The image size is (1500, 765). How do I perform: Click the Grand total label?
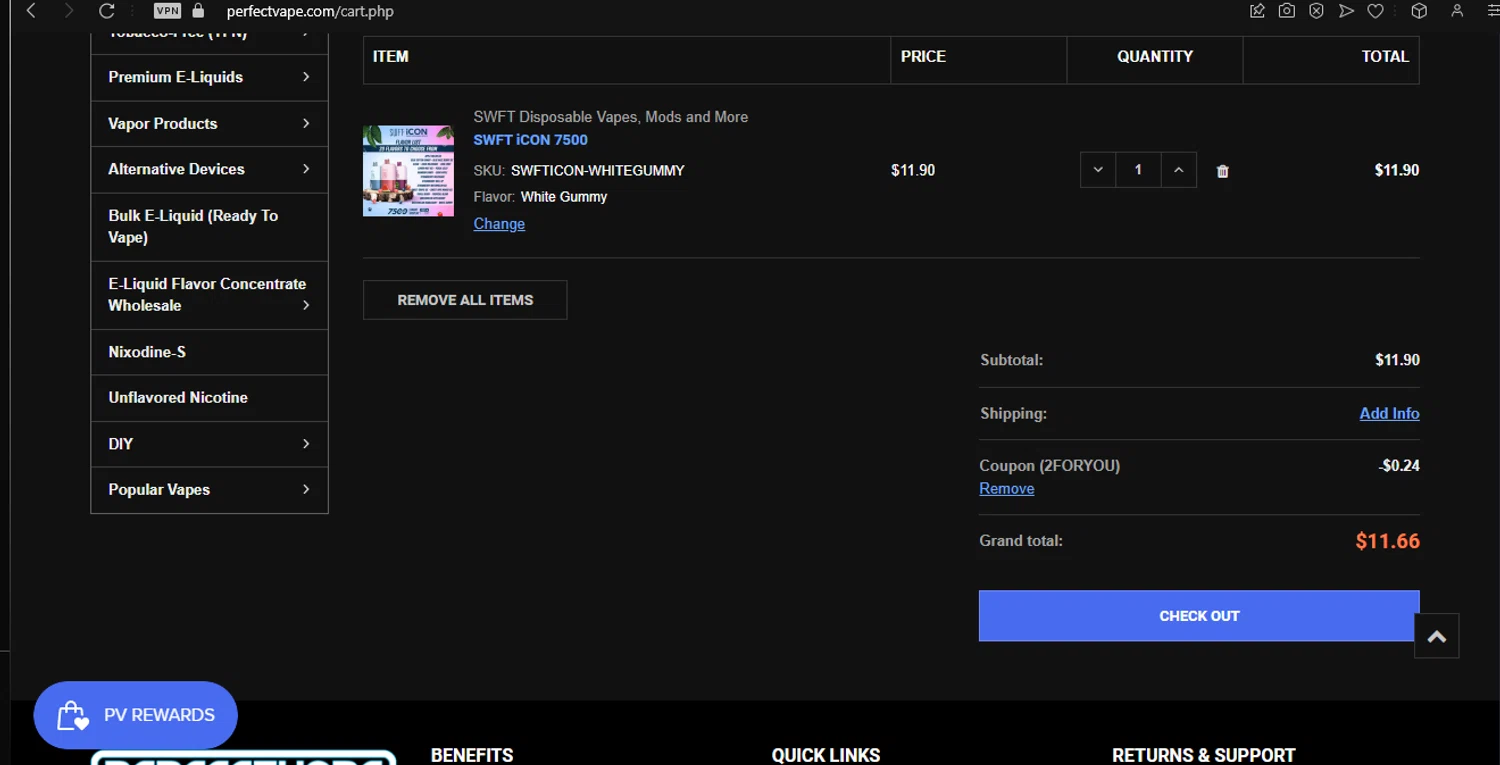pos(1021,541)
